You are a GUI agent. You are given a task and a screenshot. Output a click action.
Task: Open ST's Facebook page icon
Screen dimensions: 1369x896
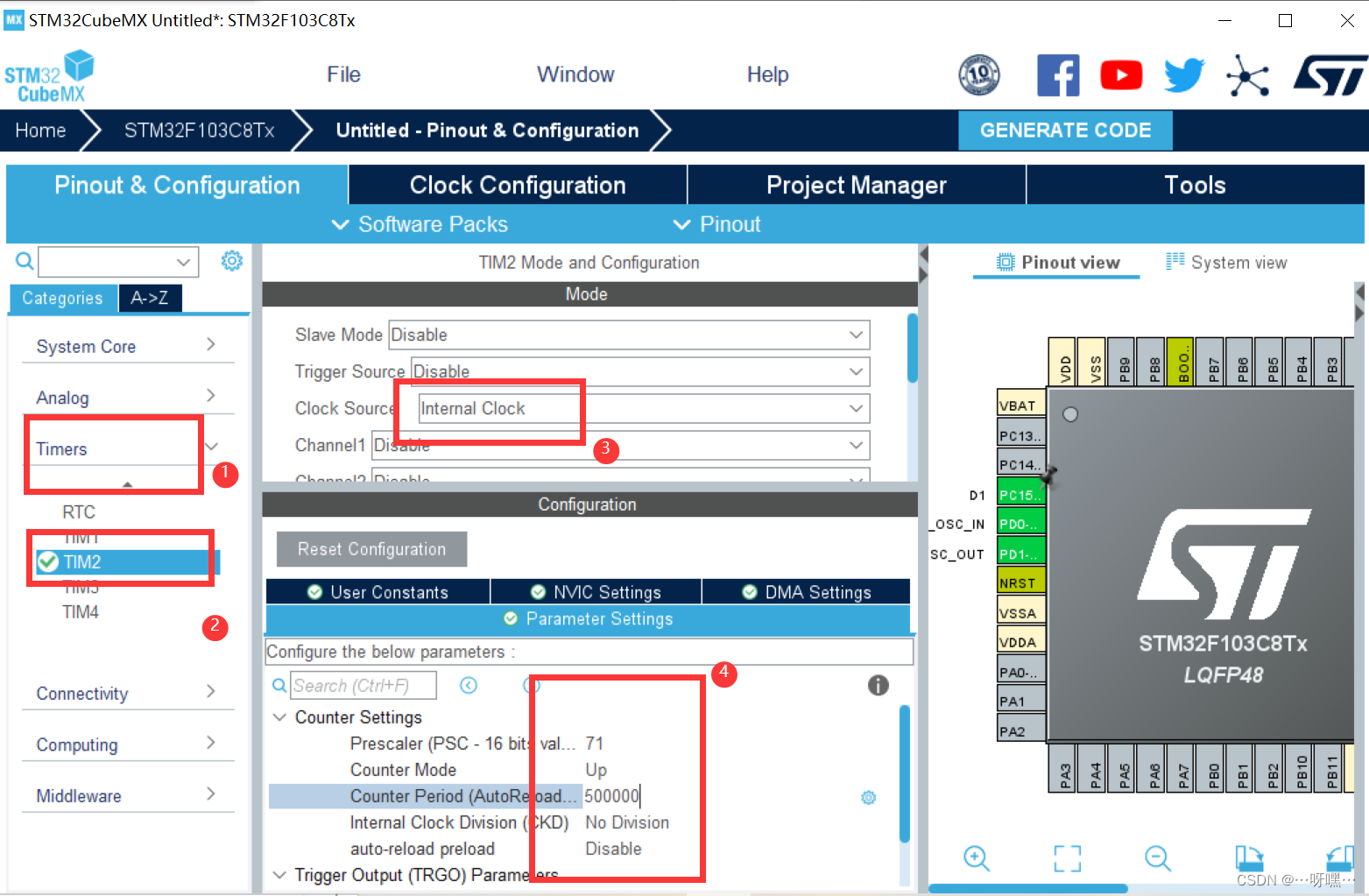(1058, 74)
